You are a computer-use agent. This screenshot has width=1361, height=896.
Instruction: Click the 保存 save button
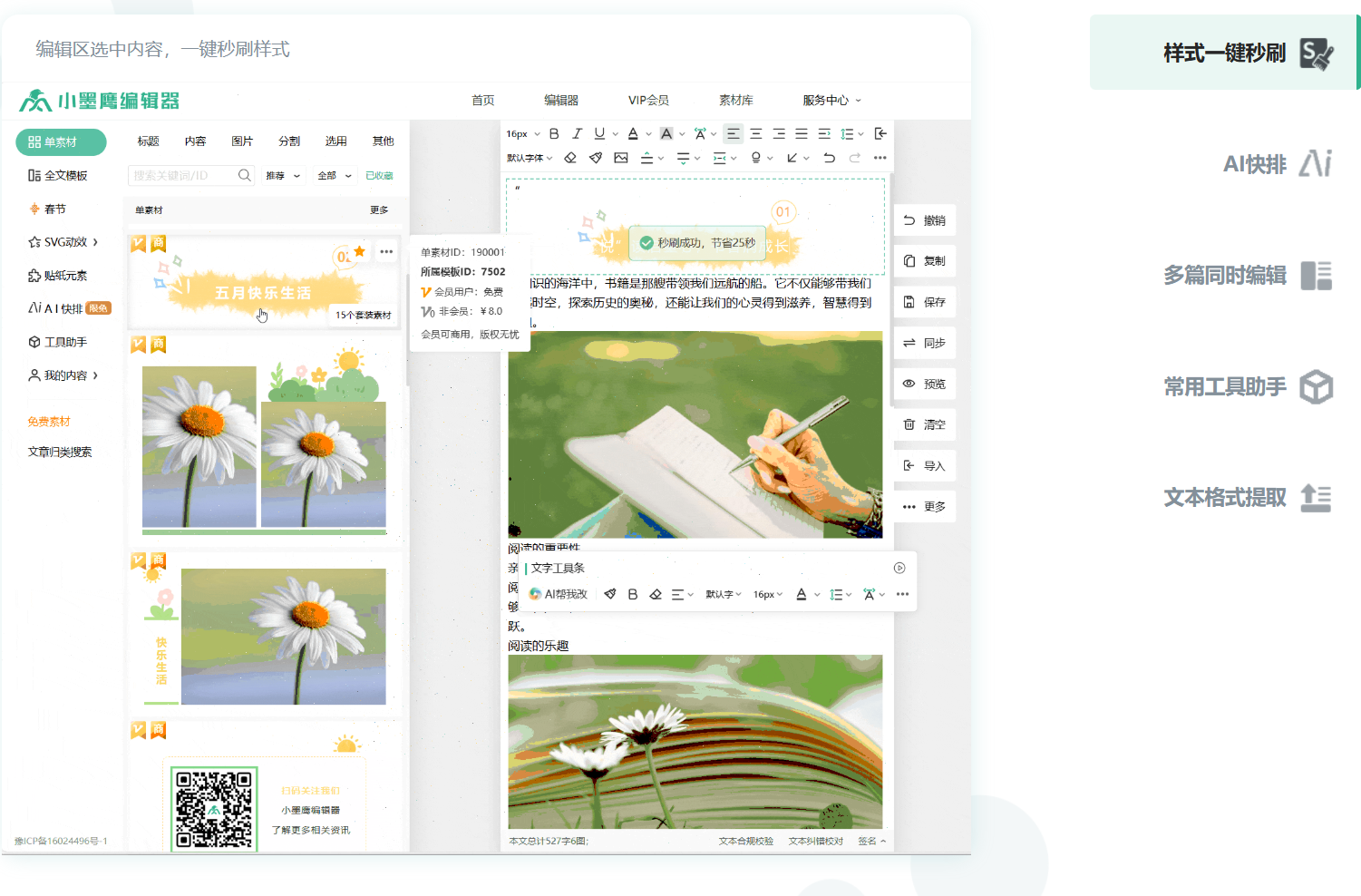pyautogui.click(x=925, y=302)
